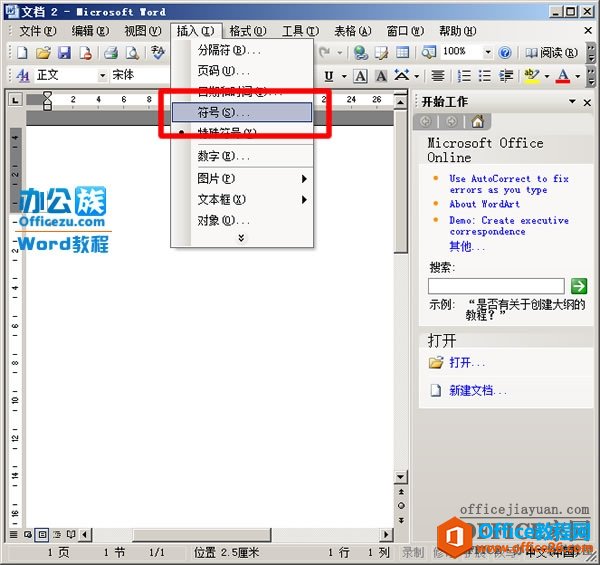Choose 符号(S)... from Insert menu
The image size is (600, 565).
click(242, 112)
